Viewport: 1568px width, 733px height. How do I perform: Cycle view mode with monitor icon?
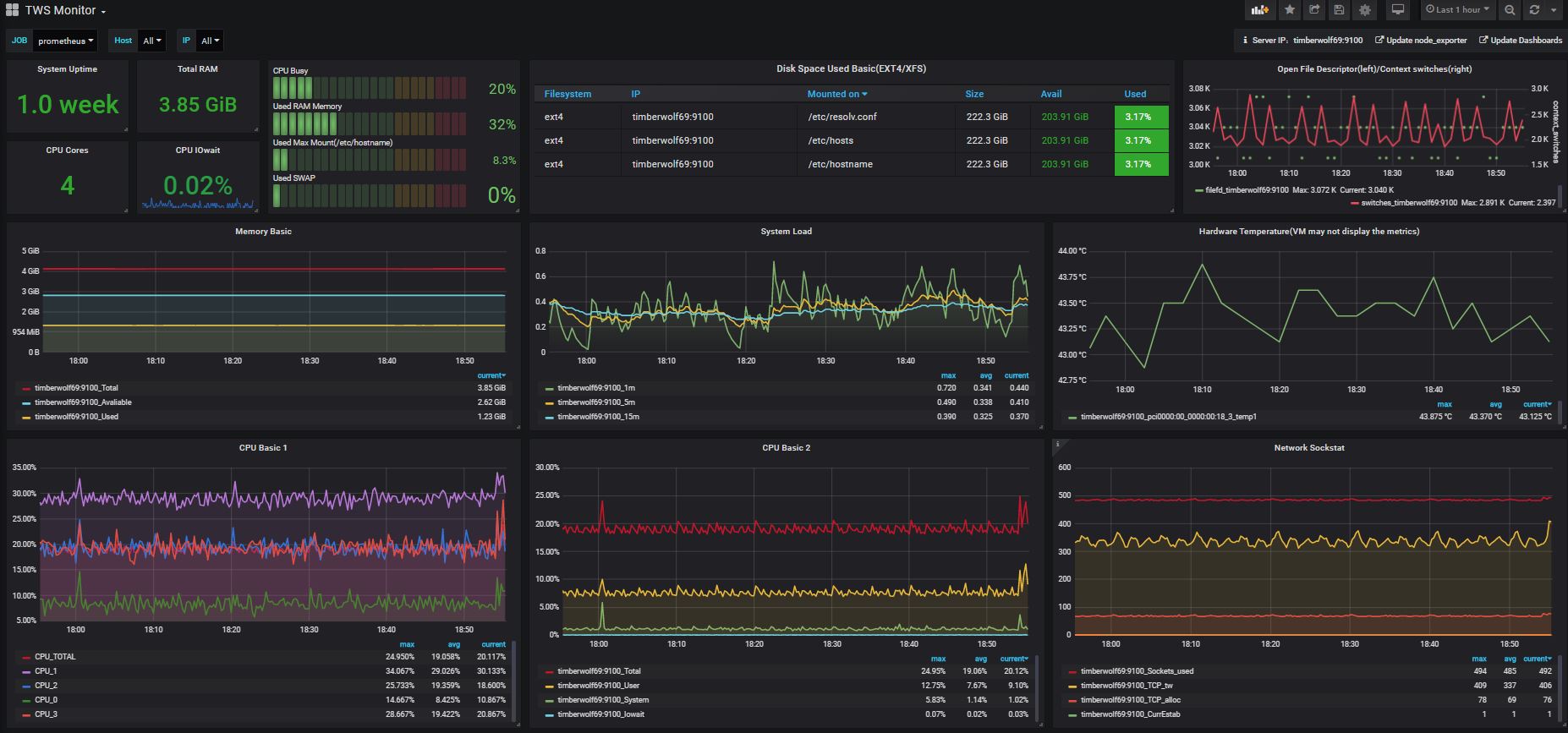[x=1398, y=10]
